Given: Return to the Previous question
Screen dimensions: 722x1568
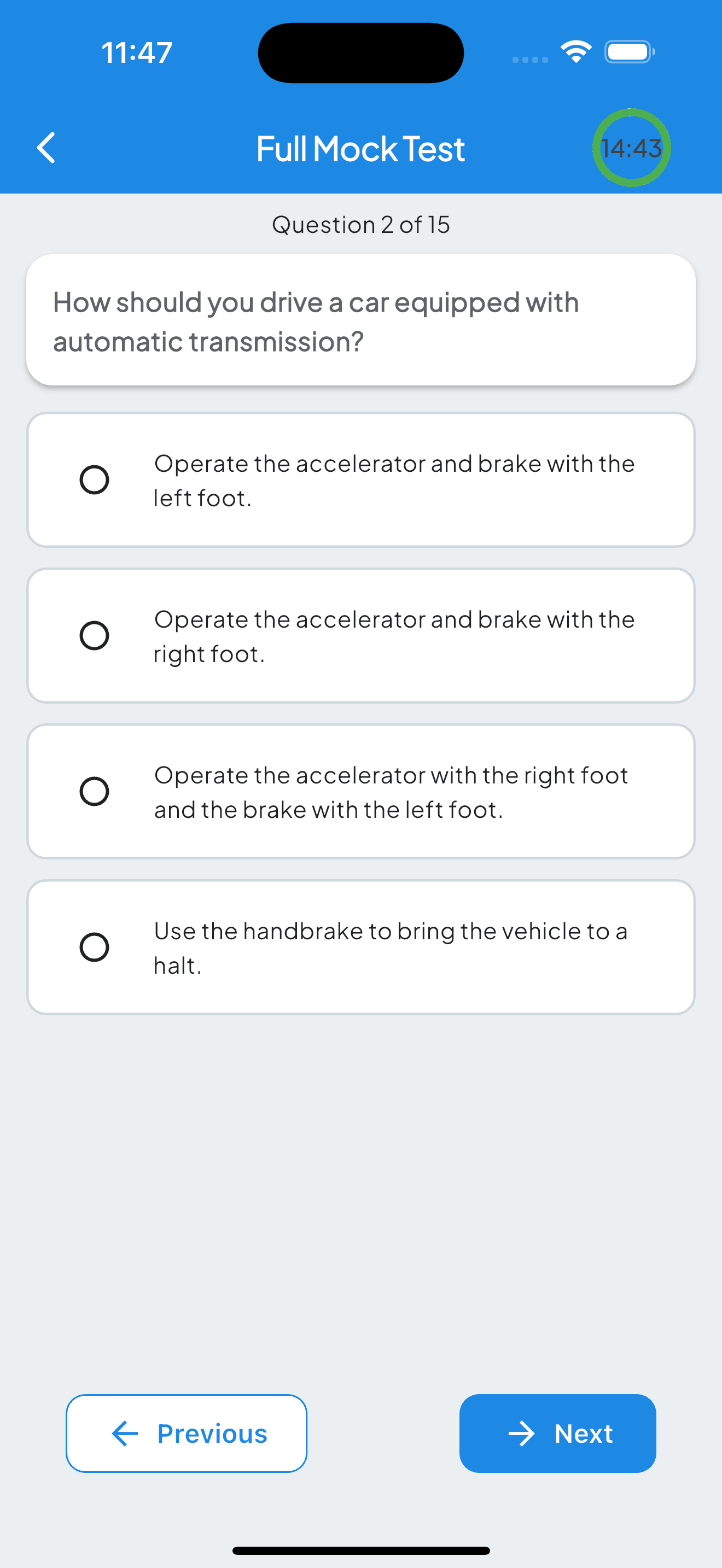Looking at the screenshot, I should 187,1434.
